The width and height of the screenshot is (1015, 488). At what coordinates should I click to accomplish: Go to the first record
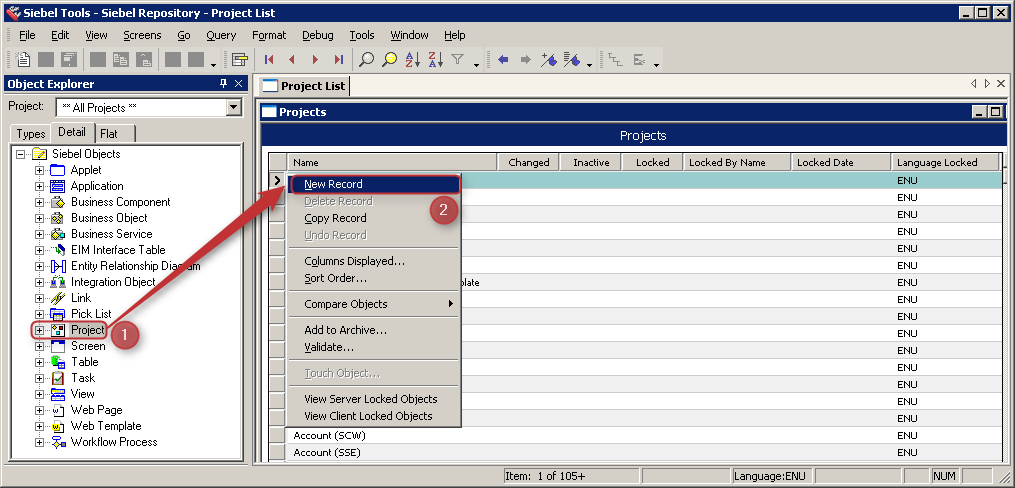click(269, 60)
